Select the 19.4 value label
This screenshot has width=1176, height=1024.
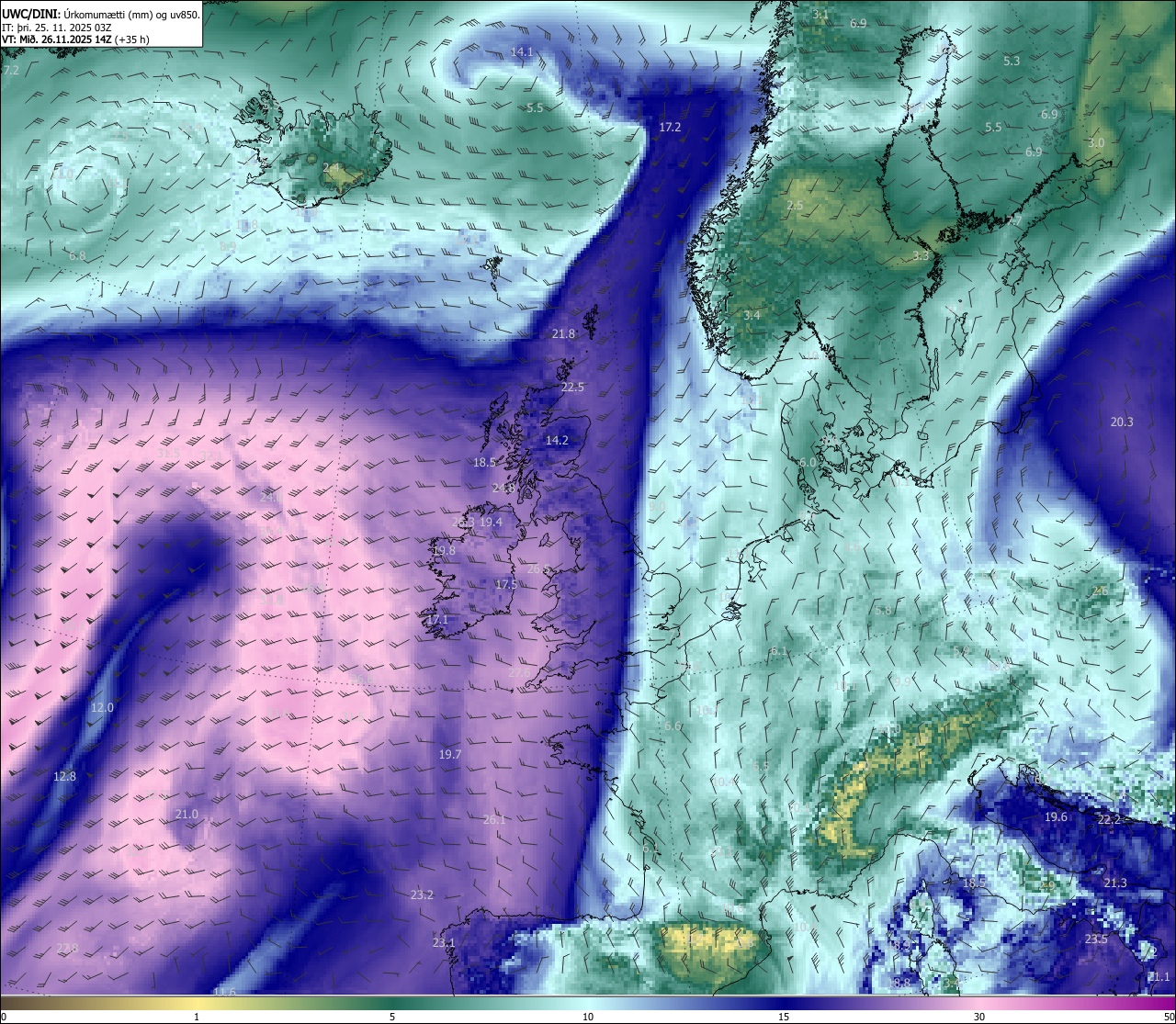(492, 522)
